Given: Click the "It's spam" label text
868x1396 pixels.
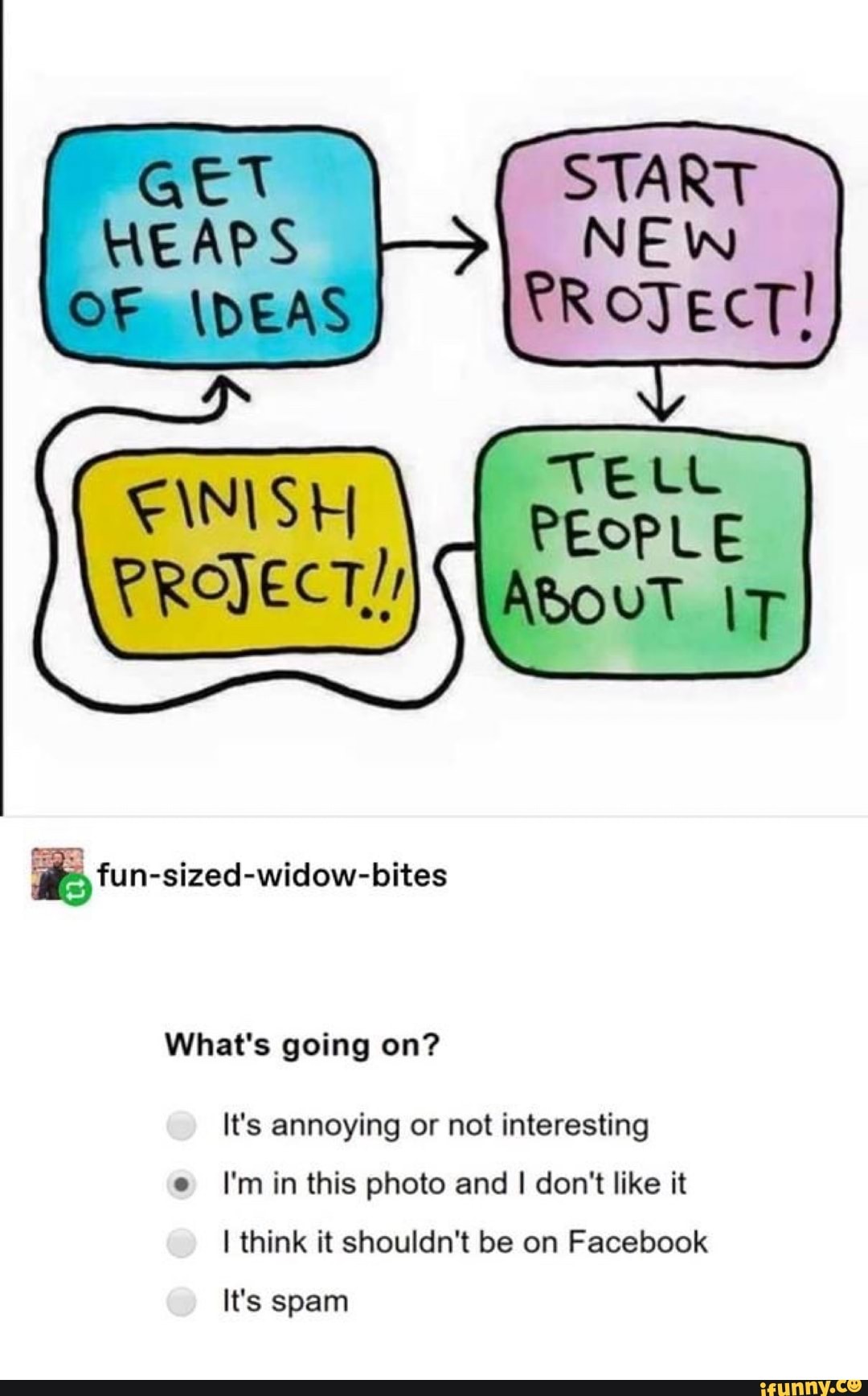Looking at the screenshot, I should coord(285,1301).
